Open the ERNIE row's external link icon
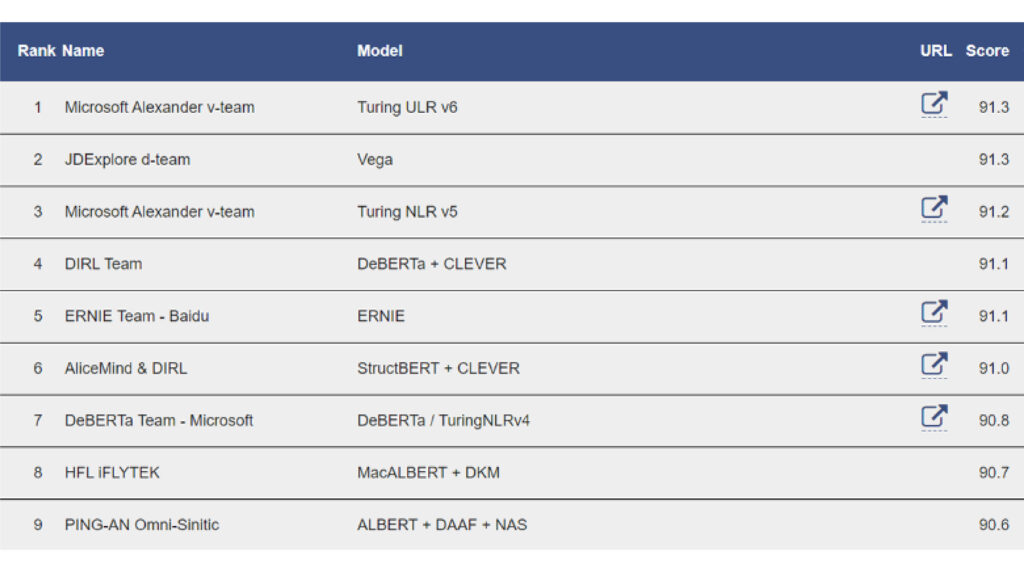Image resolution: width=1024 pixels, height=576 pixels. [x=934, y=312]
